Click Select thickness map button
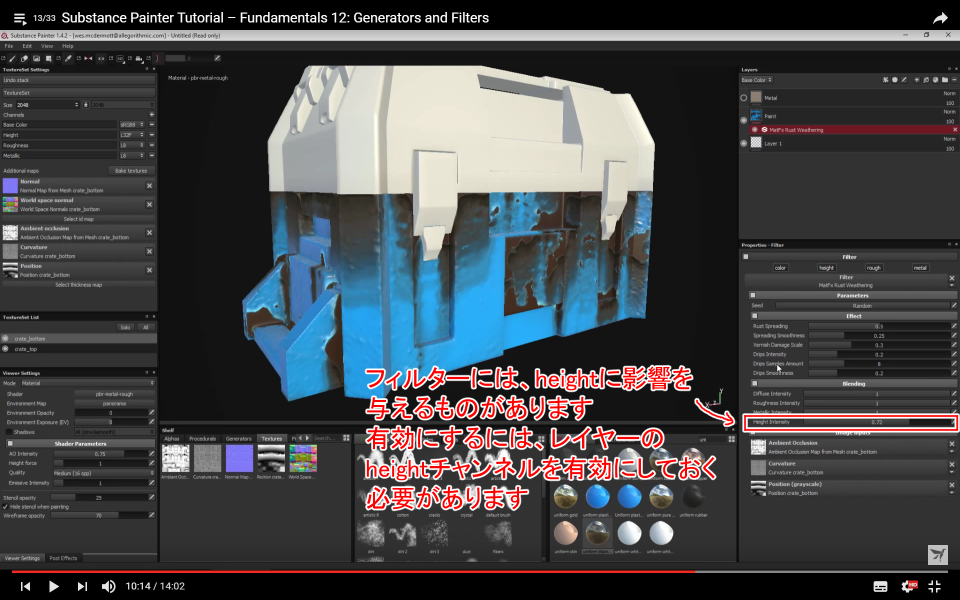 coord(78,285)
